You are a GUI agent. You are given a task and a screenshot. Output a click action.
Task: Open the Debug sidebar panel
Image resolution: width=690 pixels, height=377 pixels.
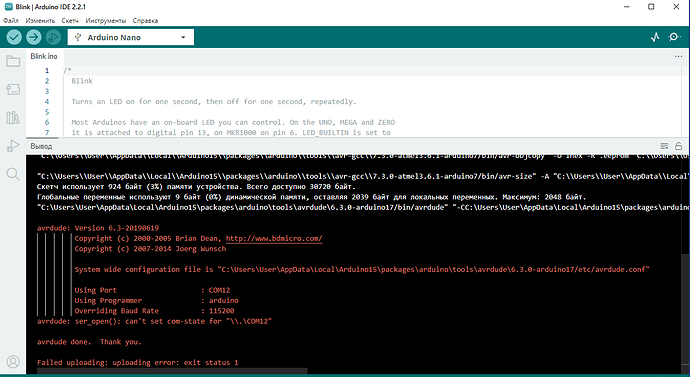click(13, 146)
